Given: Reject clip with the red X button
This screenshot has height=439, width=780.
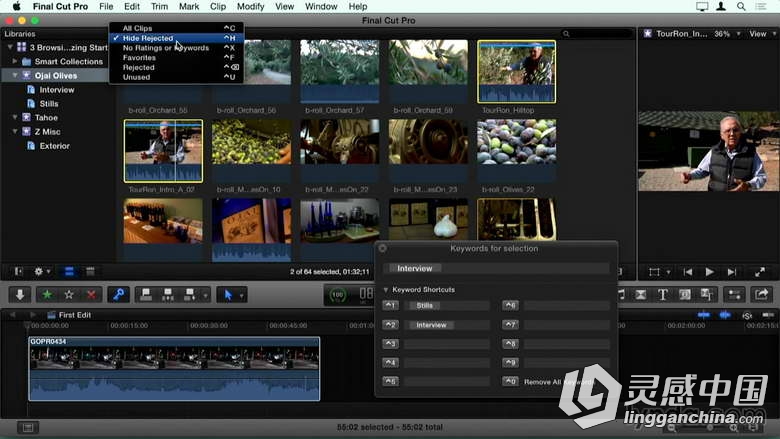Looking at the screenshot, I should tap(91, 295).
